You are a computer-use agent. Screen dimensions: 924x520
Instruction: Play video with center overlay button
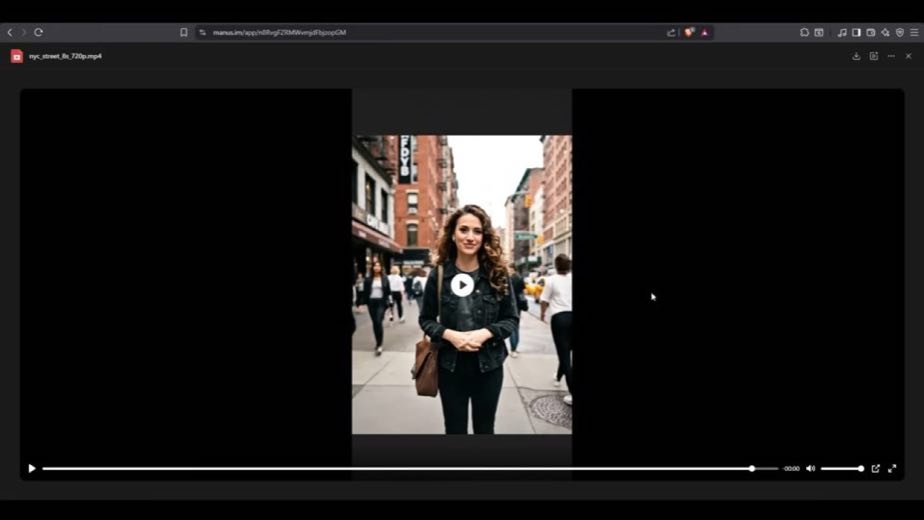(x=462, y=285)
